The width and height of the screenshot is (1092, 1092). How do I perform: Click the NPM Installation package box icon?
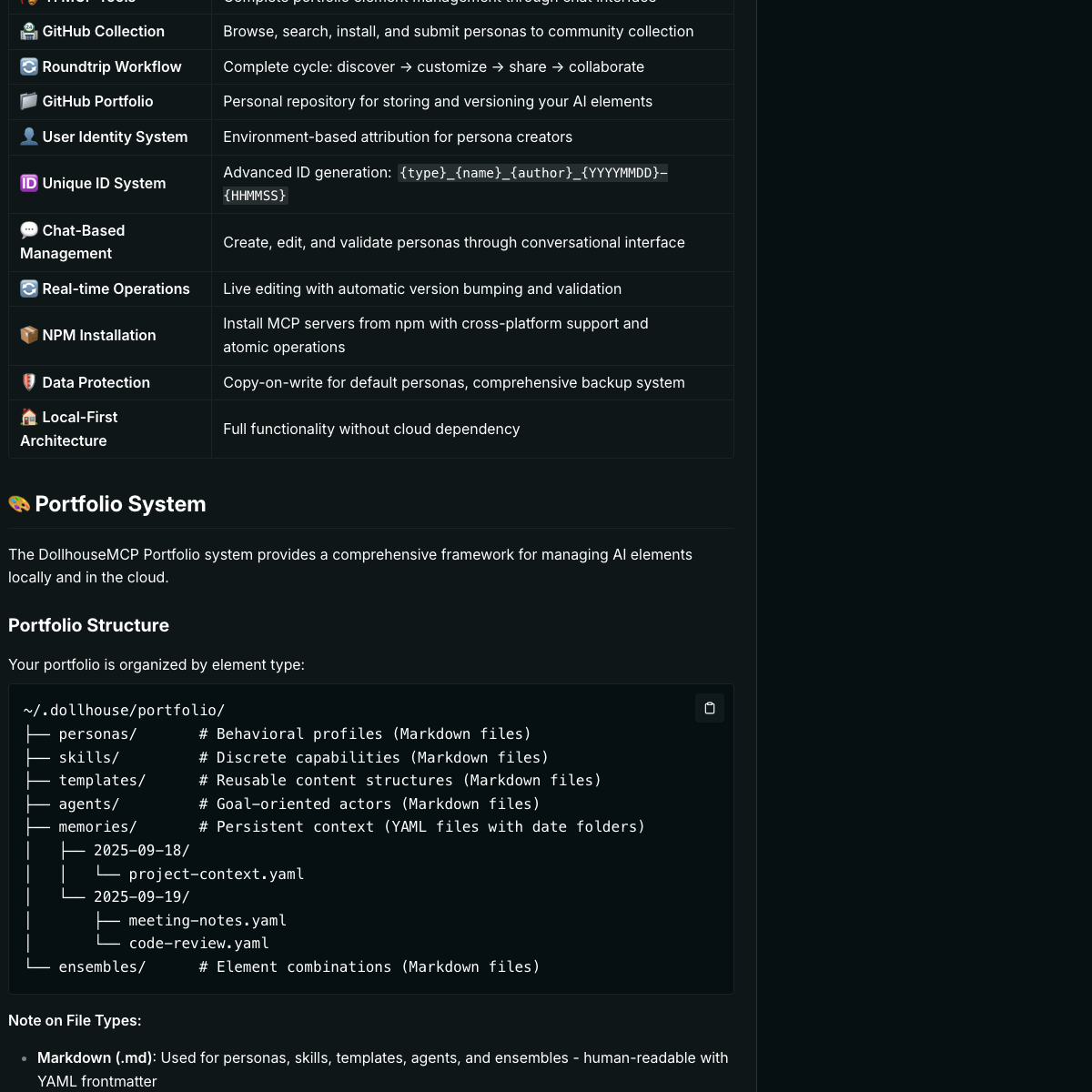[x=29, y=335]
